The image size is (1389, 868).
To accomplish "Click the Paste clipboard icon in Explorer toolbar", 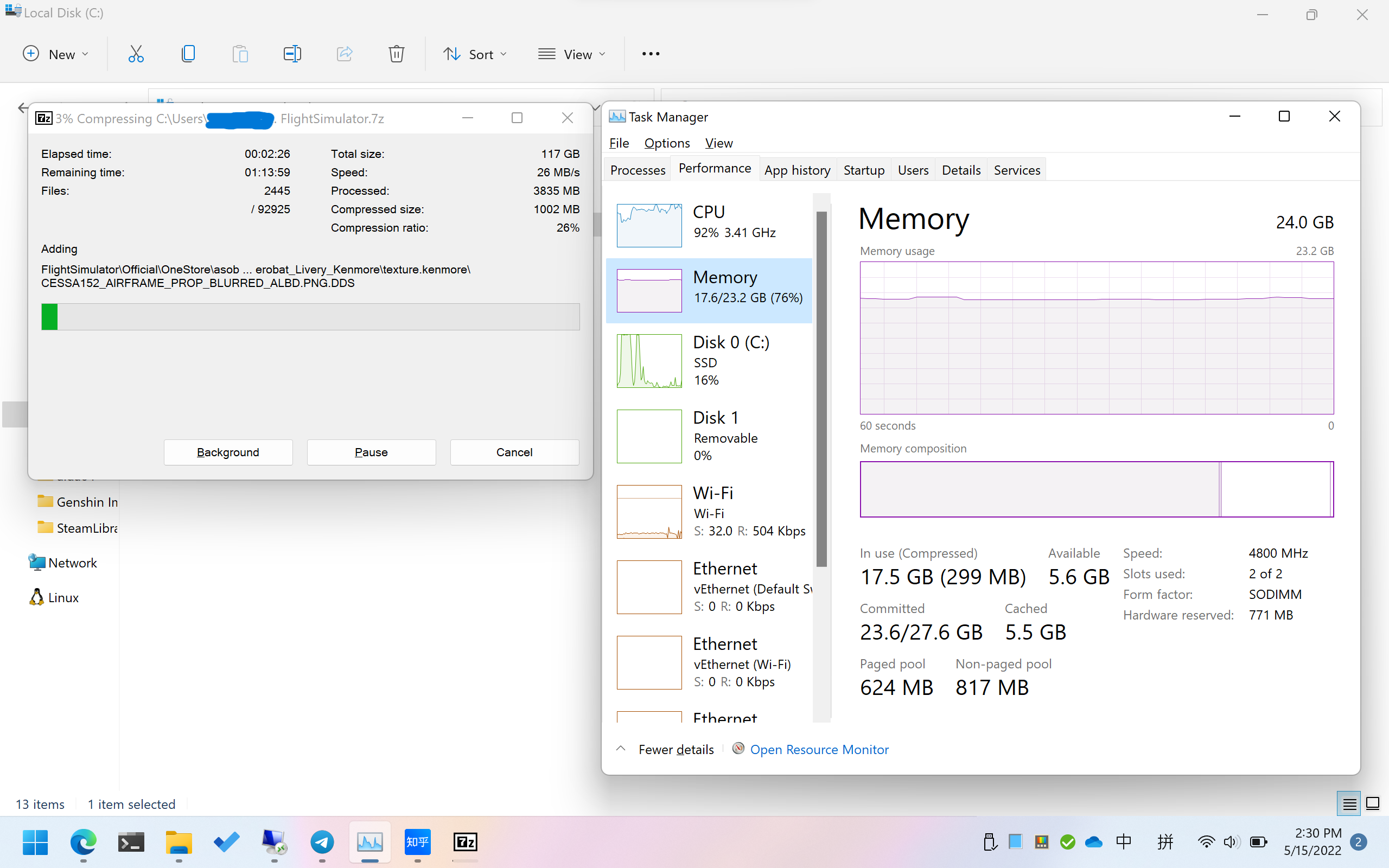I will 240,54.
